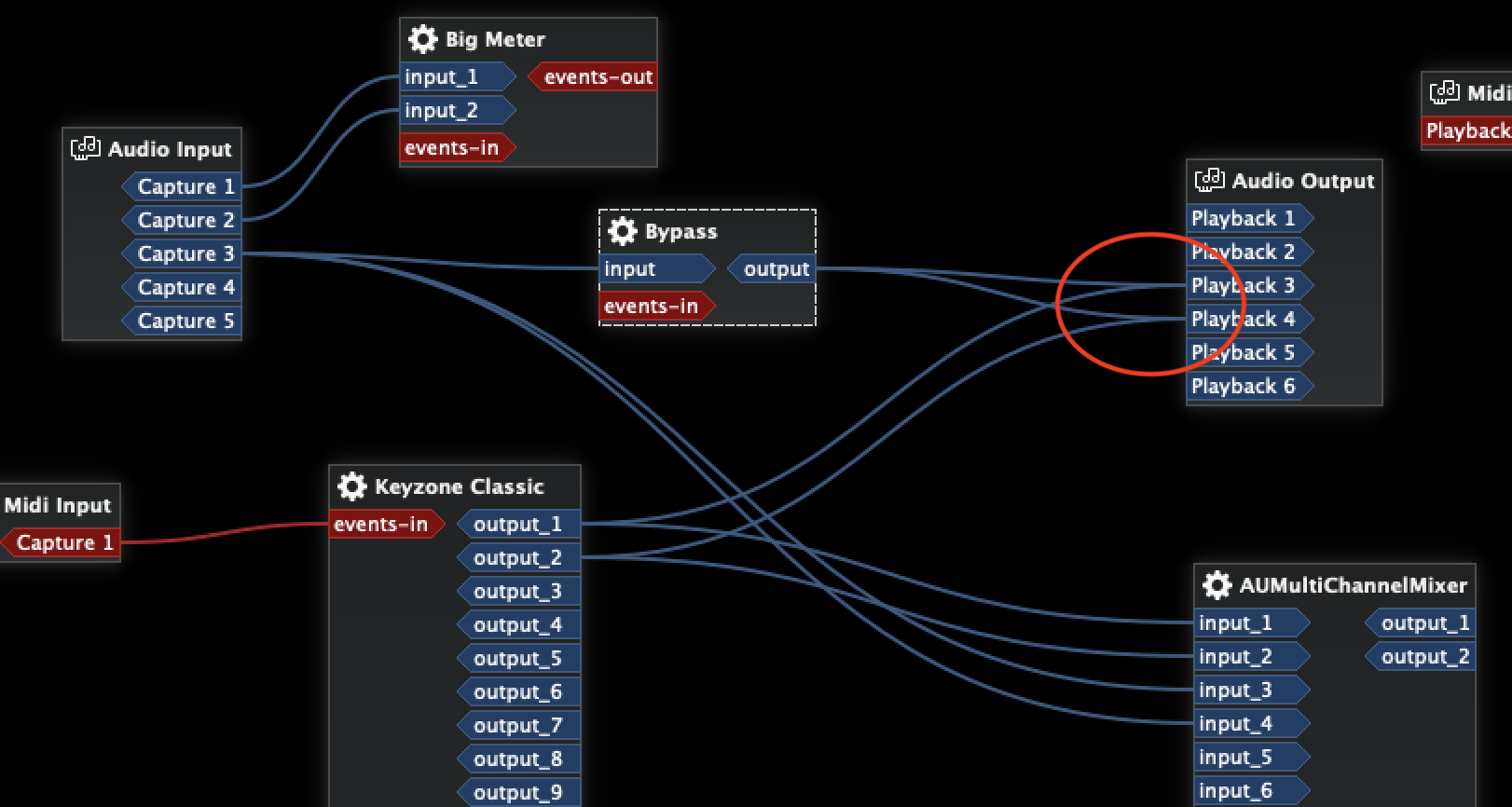The image size is (1512, 807).
Task: Click Keyzone Classic output_8 port
Action: (519, 759)
